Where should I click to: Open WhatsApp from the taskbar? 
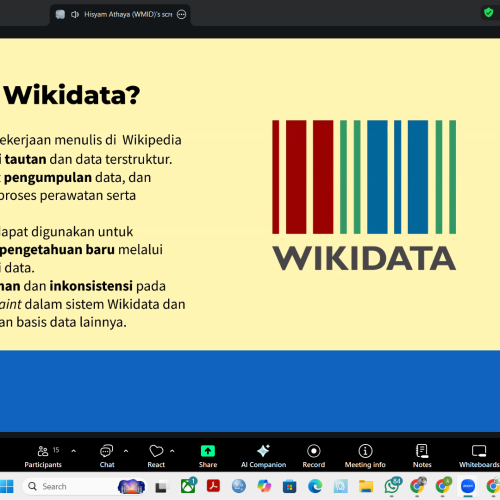(392, 485)
